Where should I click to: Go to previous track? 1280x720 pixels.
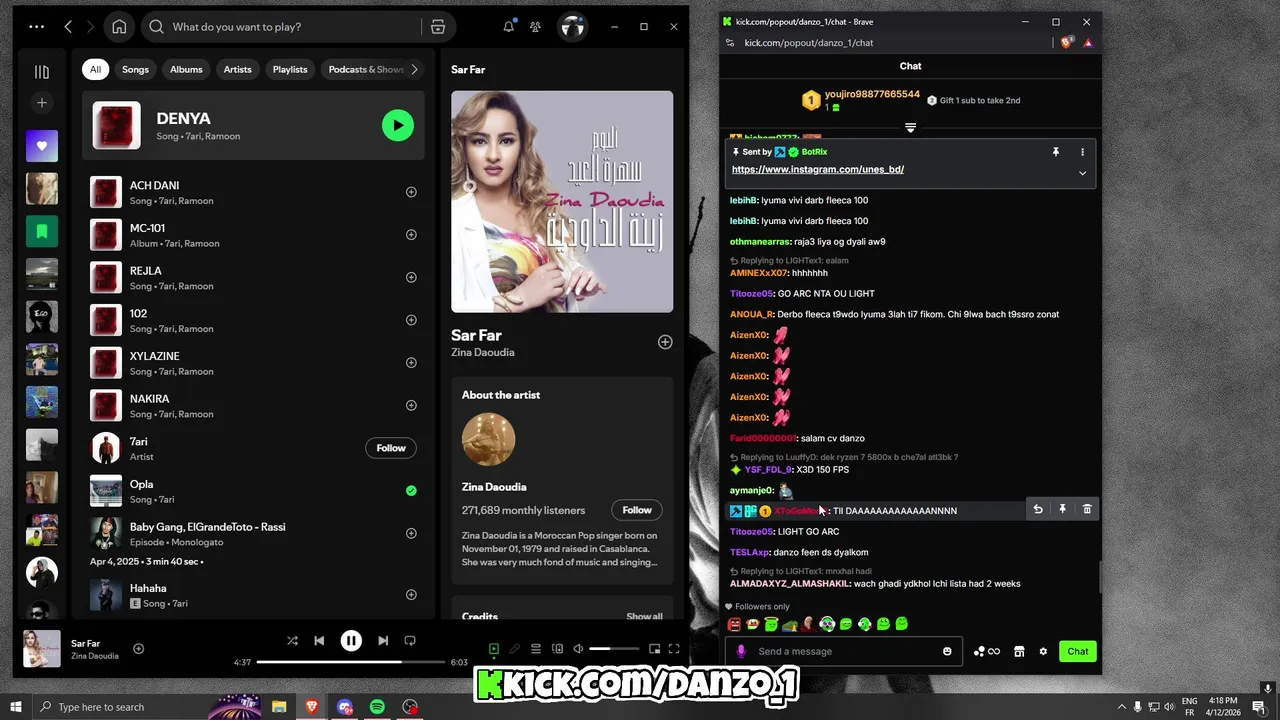tap(319, 641)
